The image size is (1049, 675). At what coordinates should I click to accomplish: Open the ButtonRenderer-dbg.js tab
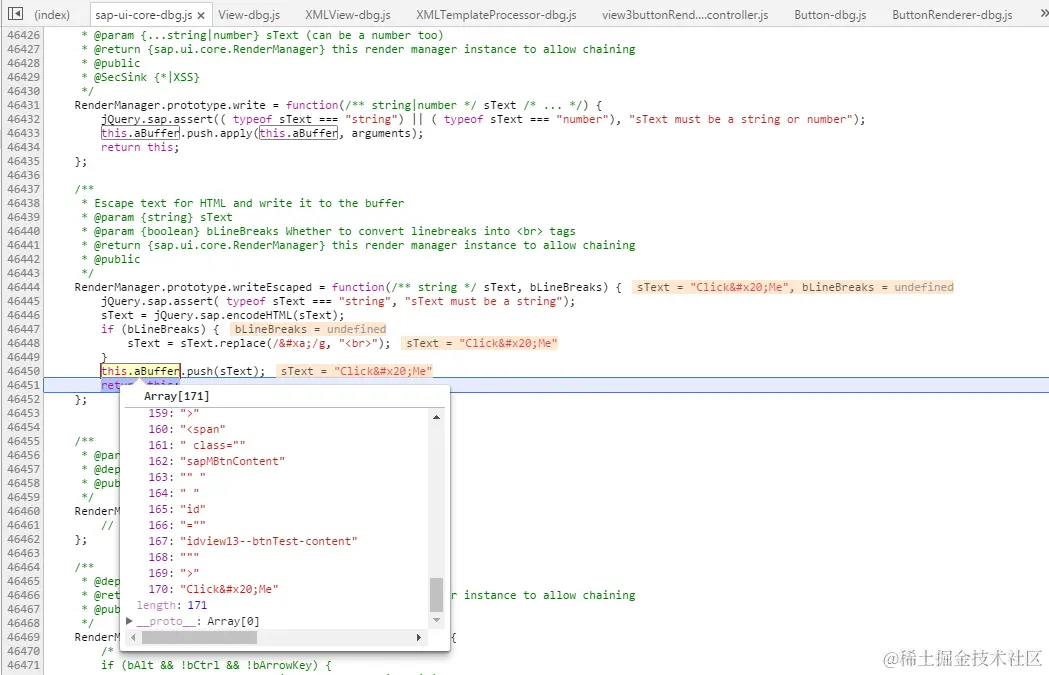pos(952,15)
